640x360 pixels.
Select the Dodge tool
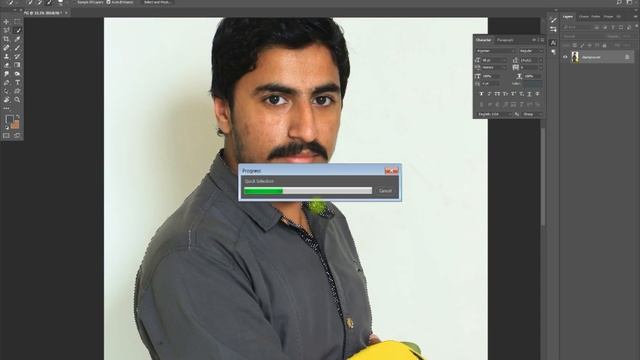click(17, 74)
